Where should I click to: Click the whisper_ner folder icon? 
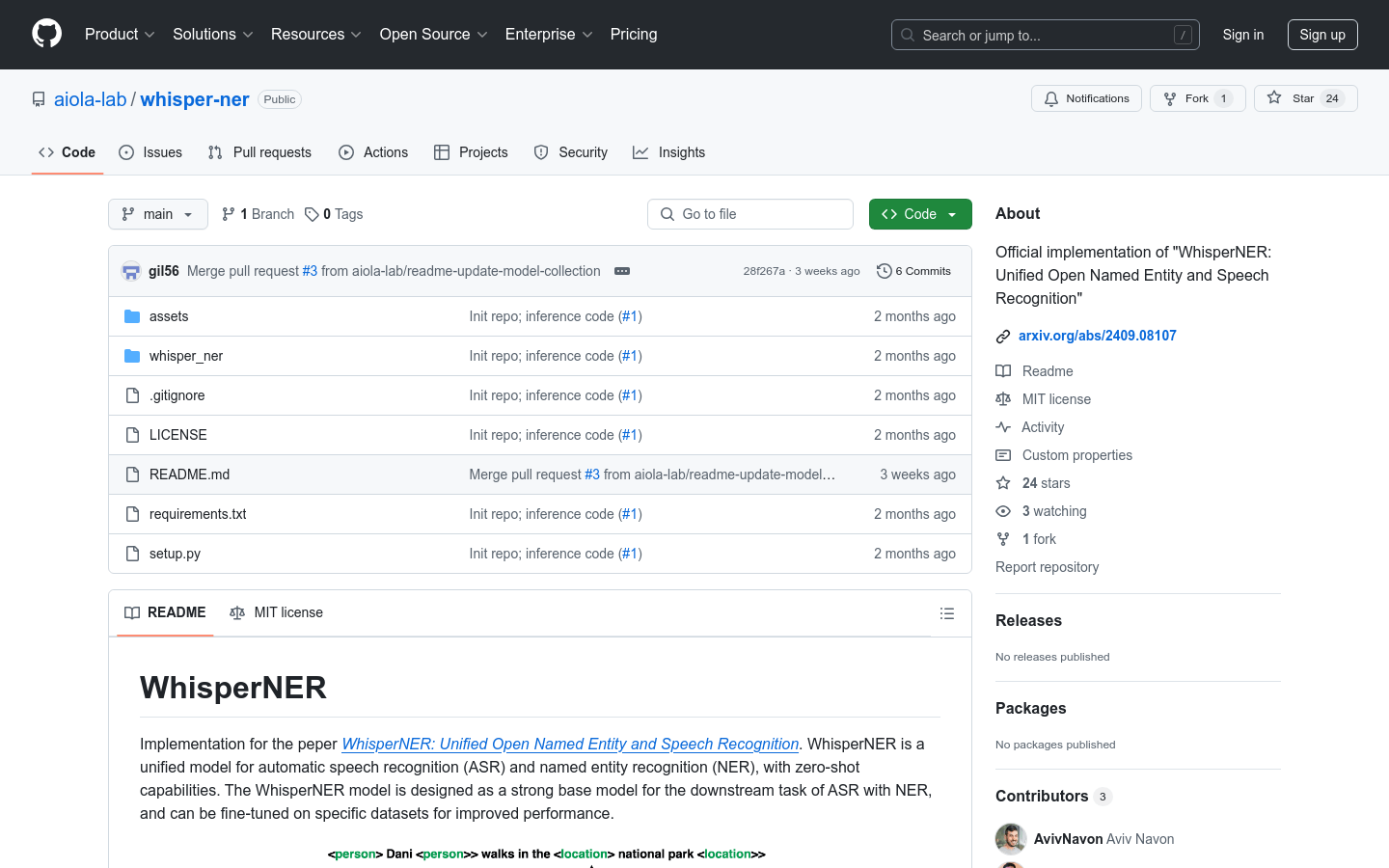[132, 356]
